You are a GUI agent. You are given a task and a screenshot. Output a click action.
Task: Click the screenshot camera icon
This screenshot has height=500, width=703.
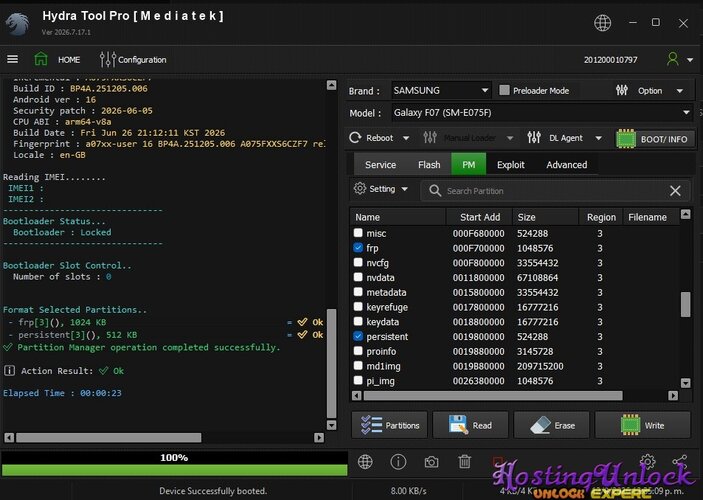pyautogui.click(x=431, y=462)
